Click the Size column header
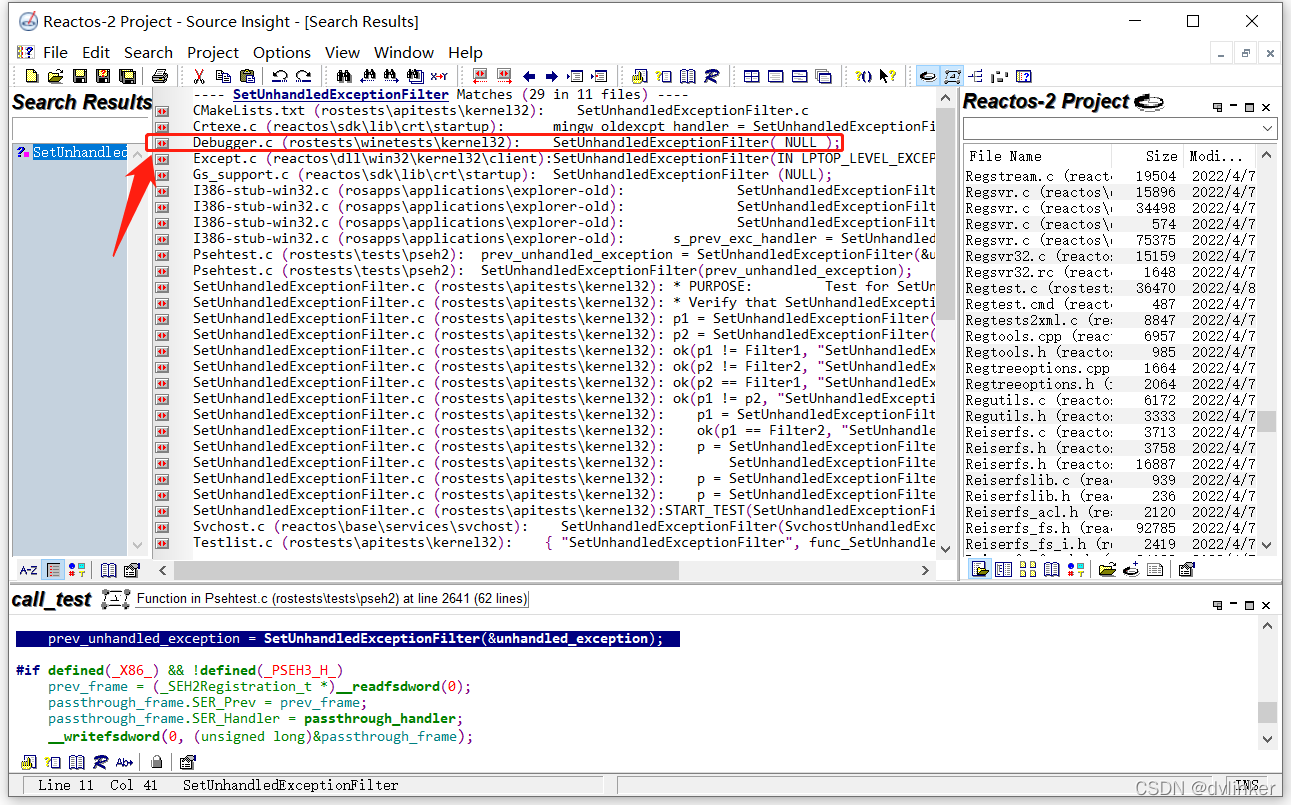Viewport: 1291px width, 805px height. (x=1161, y=156)
